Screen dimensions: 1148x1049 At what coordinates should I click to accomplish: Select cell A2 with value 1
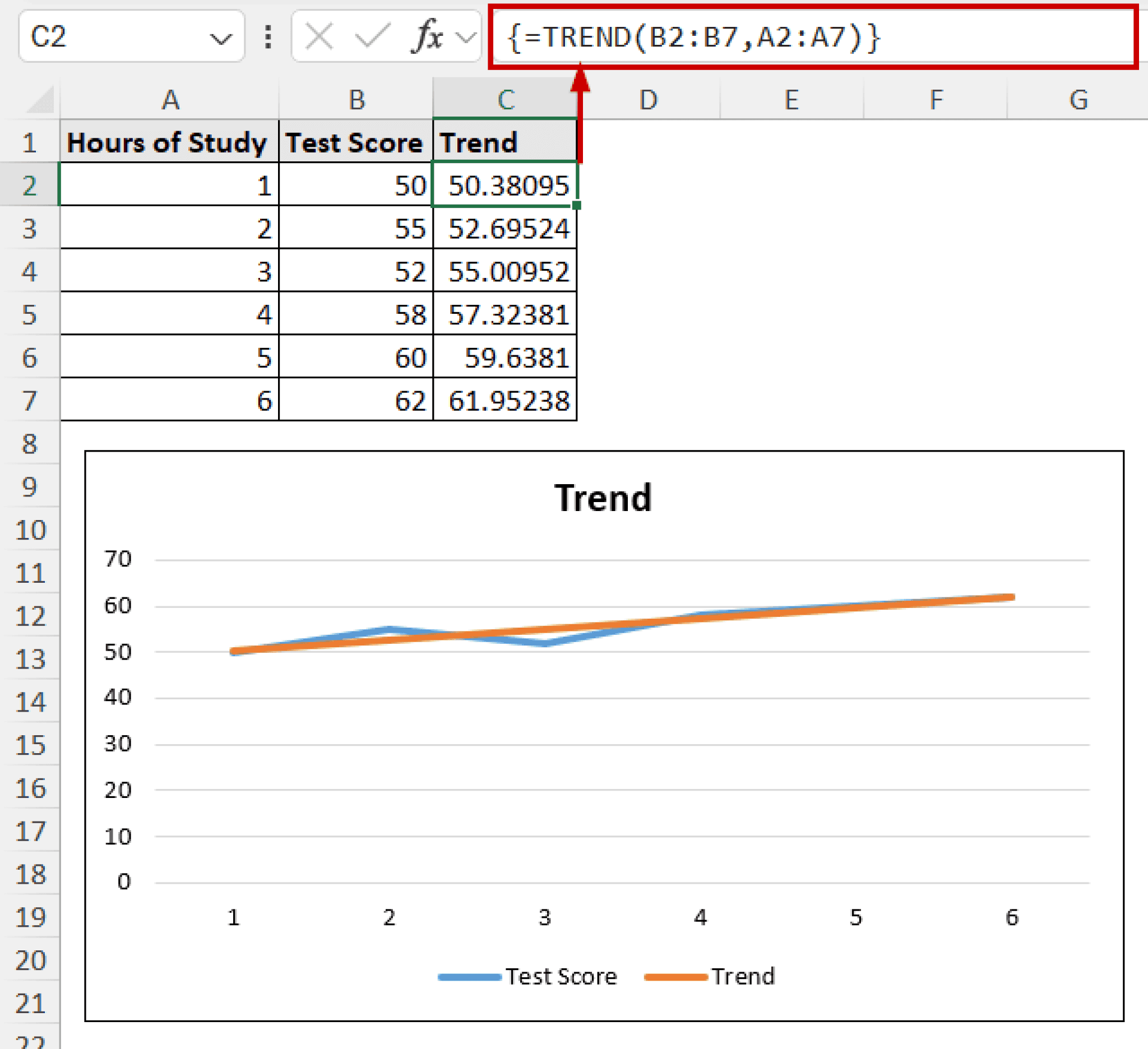(x=170, y=185)
